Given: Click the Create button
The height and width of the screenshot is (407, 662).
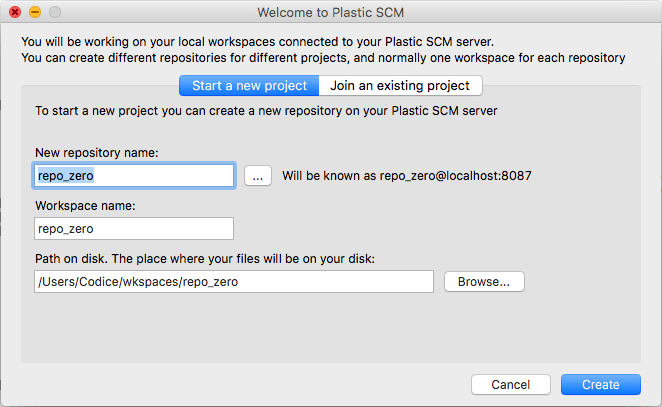Looking at the screenshot, I should click(x=601, y=385).
